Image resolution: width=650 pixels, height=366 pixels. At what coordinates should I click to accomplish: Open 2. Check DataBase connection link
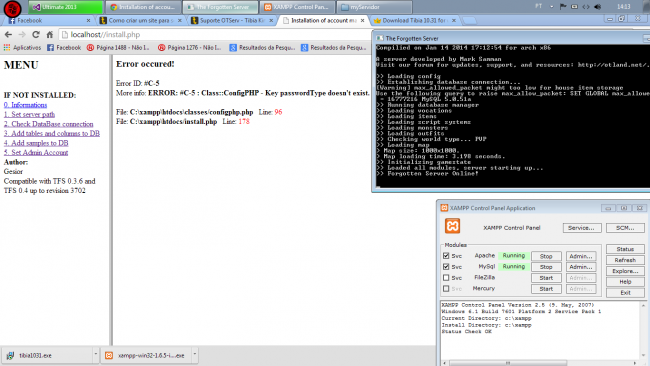click(x=49, y=124)
